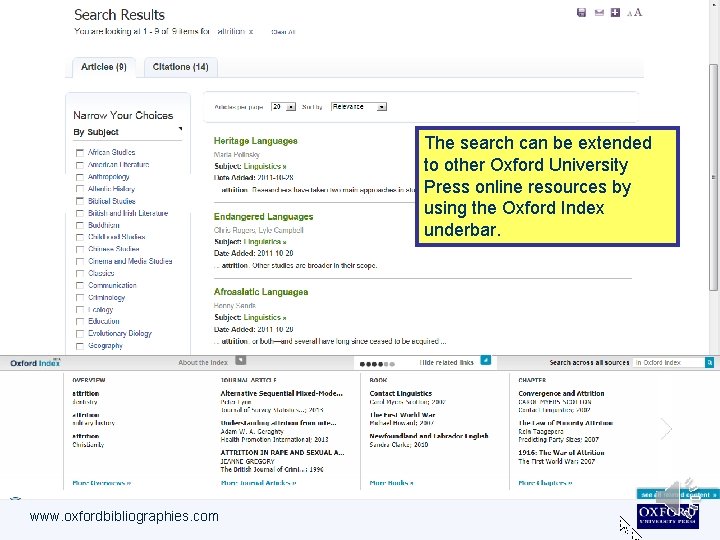Check the American Literature checkbox
The image size is (720, 540).
[79, 165]
